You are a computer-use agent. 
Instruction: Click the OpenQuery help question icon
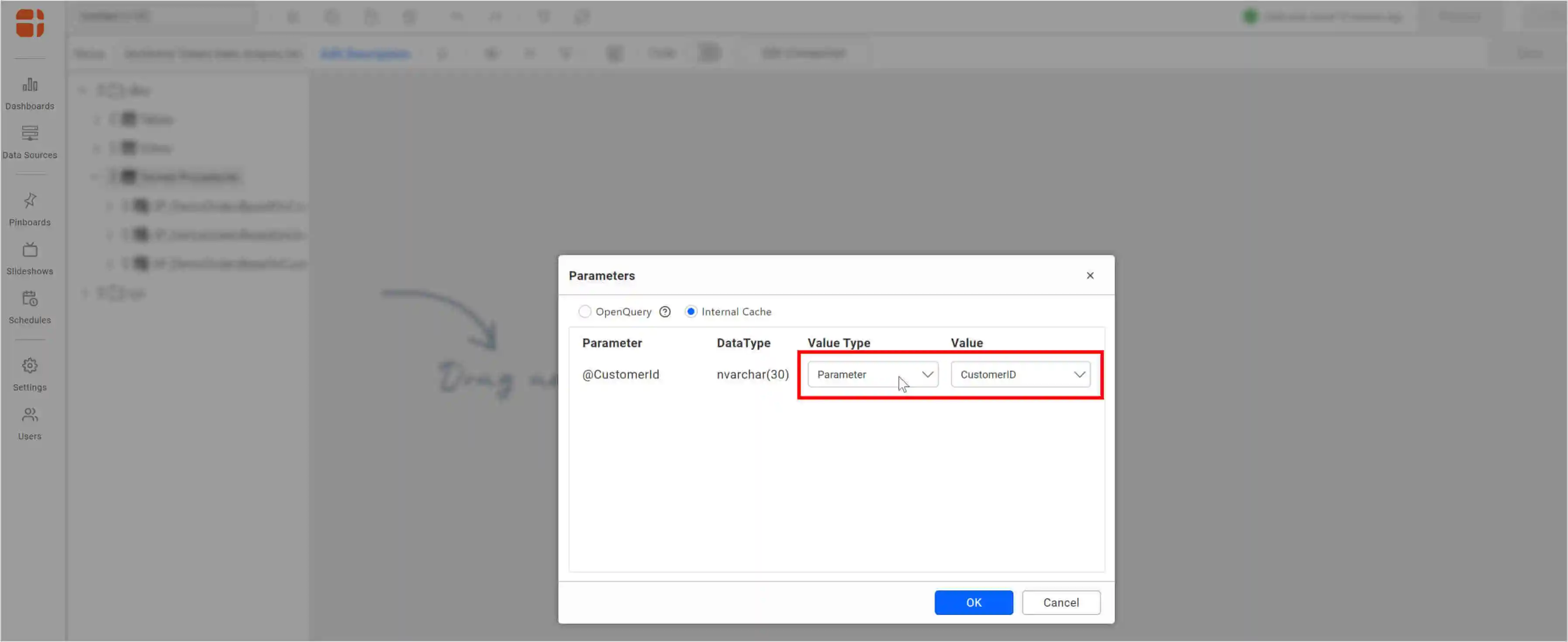pos(665,312)
